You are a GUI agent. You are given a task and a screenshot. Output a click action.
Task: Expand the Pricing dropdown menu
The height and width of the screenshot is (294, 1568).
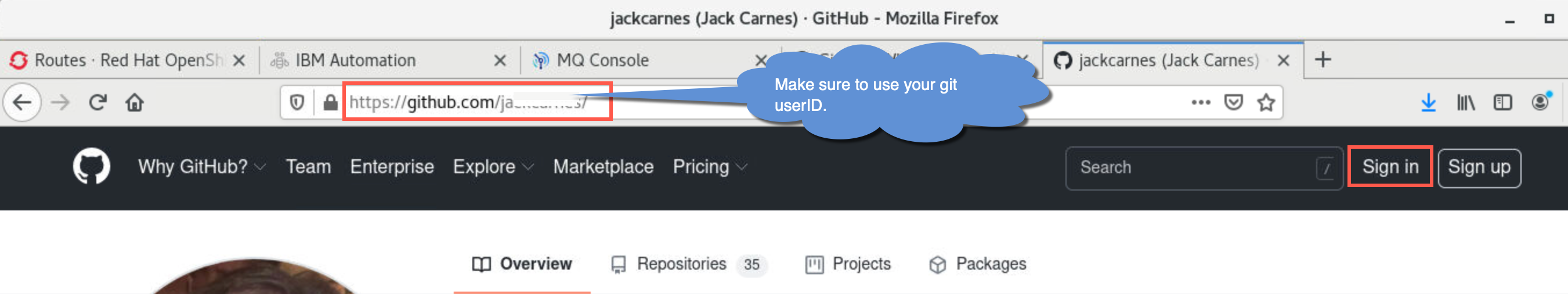710,167
